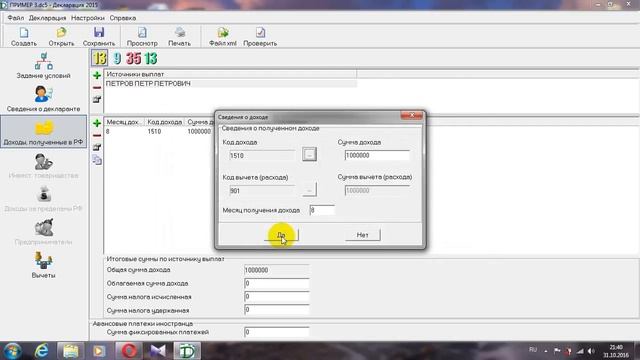640x360 pixels.
Task: Click the Открыть toolbar icon
Action: 61,36
